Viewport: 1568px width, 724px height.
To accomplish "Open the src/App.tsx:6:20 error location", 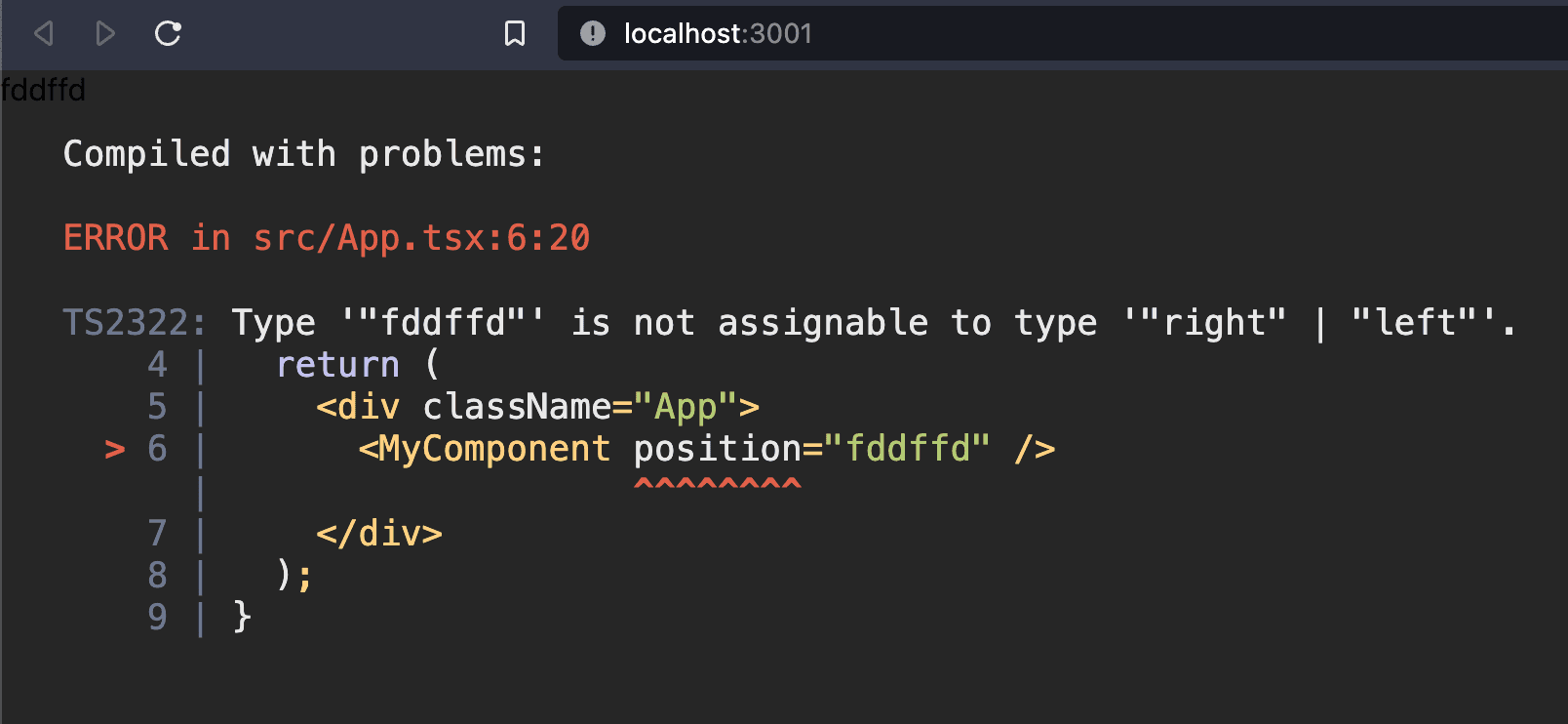I will (421, 238).
